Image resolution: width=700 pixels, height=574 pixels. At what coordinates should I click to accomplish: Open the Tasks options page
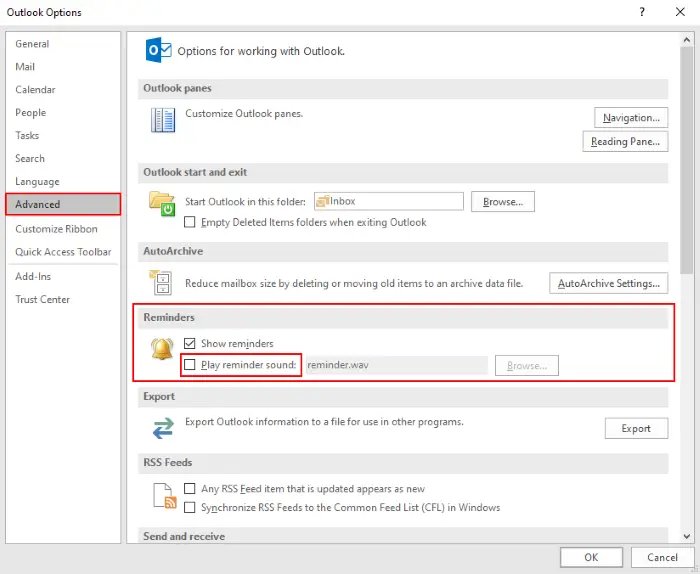[x=63, y=135]
